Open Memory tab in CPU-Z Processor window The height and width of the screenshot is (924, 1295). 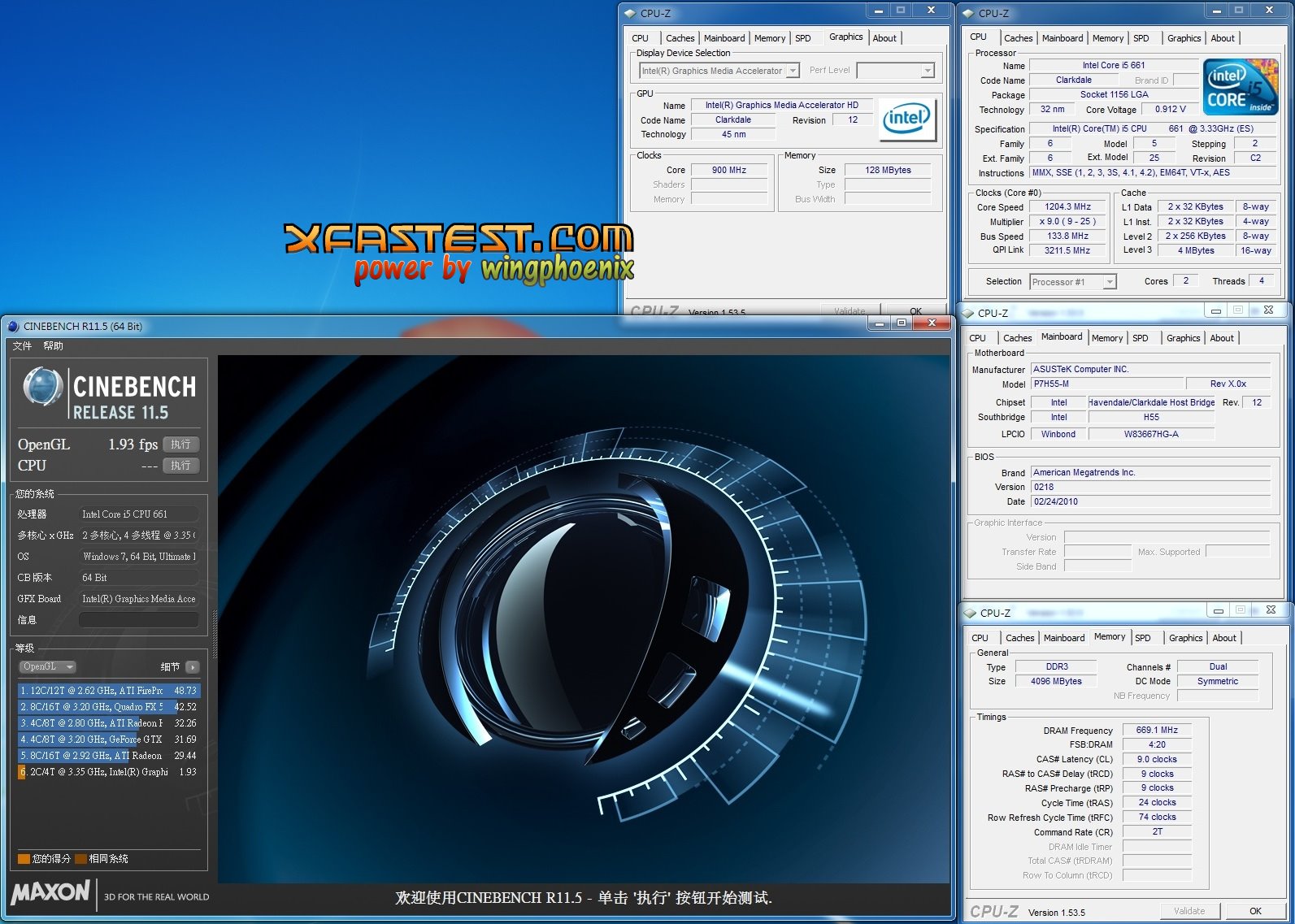[x=1107, y=38]
